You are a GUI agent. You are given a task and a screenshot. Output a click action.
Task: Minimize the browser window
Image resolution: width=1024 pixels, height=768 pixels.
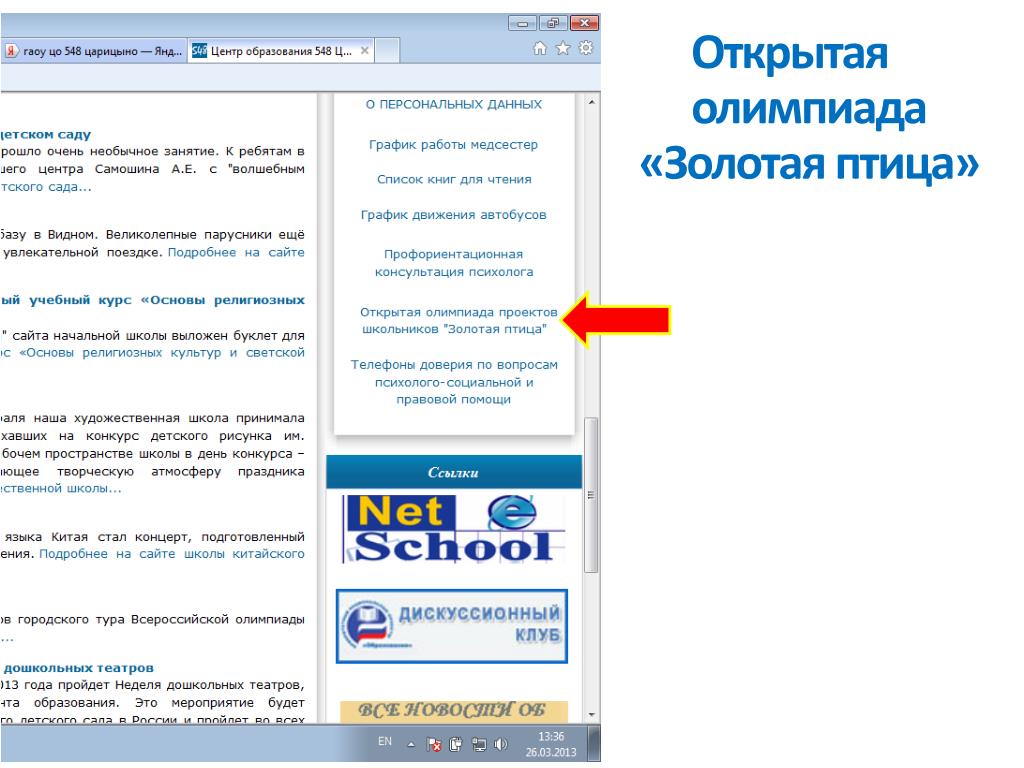522,24
